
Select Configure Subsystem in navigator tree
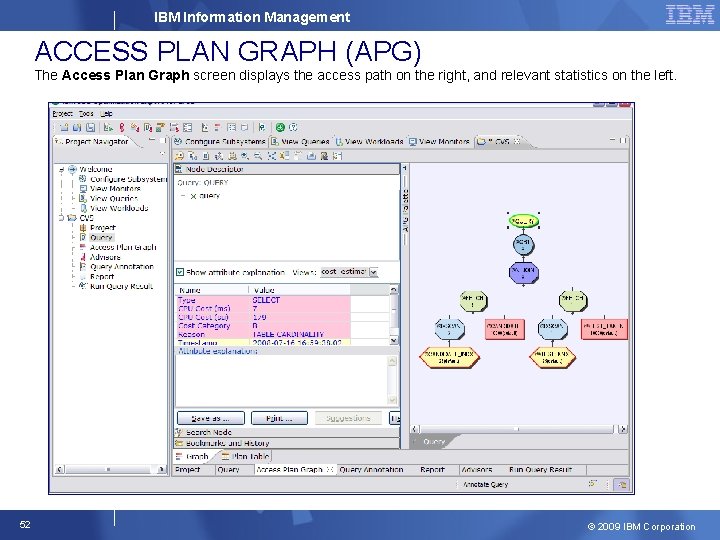tap(123, 179)
